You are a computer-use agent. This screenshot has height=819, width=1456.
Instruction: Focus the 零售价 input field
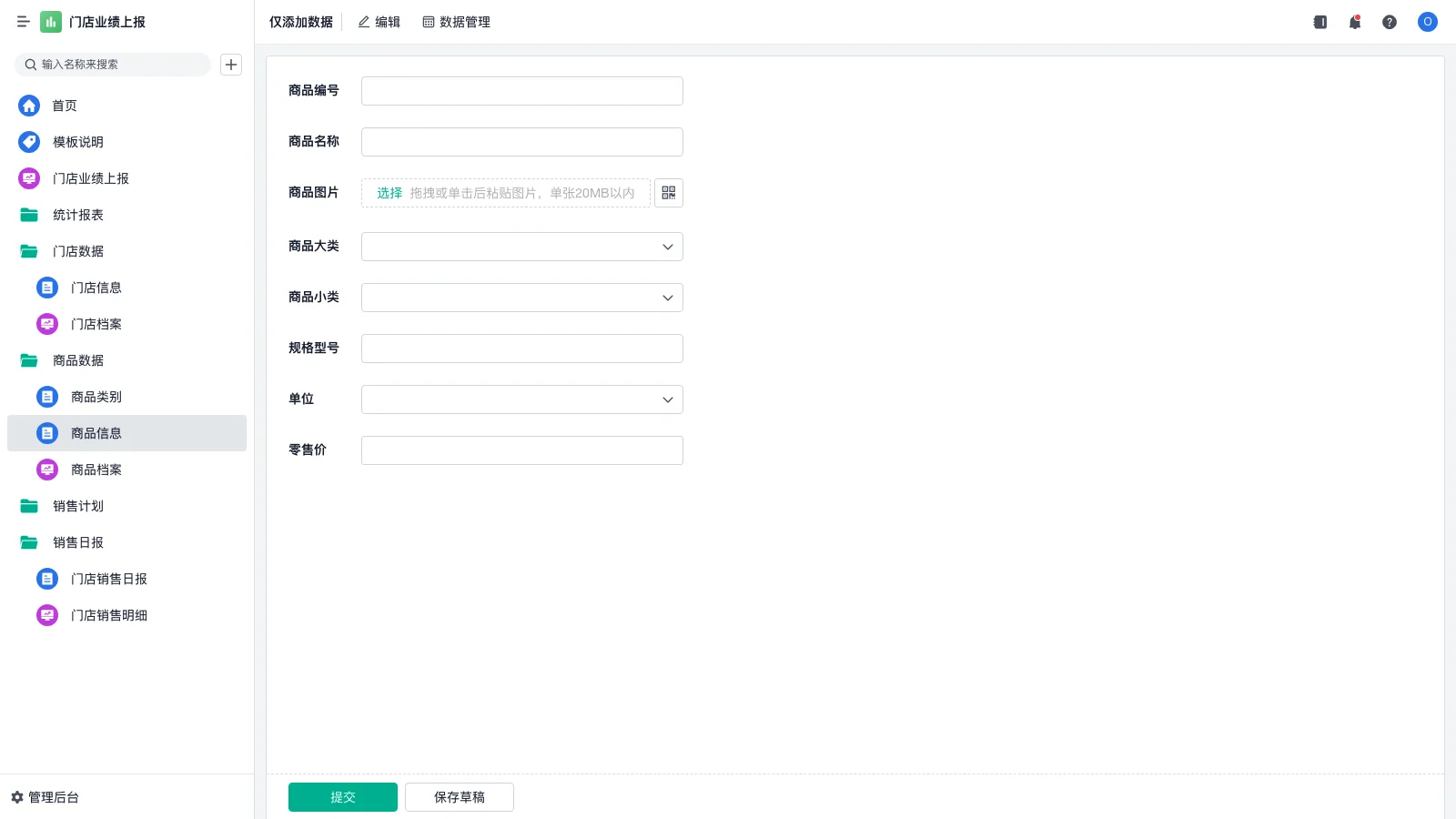522,450
